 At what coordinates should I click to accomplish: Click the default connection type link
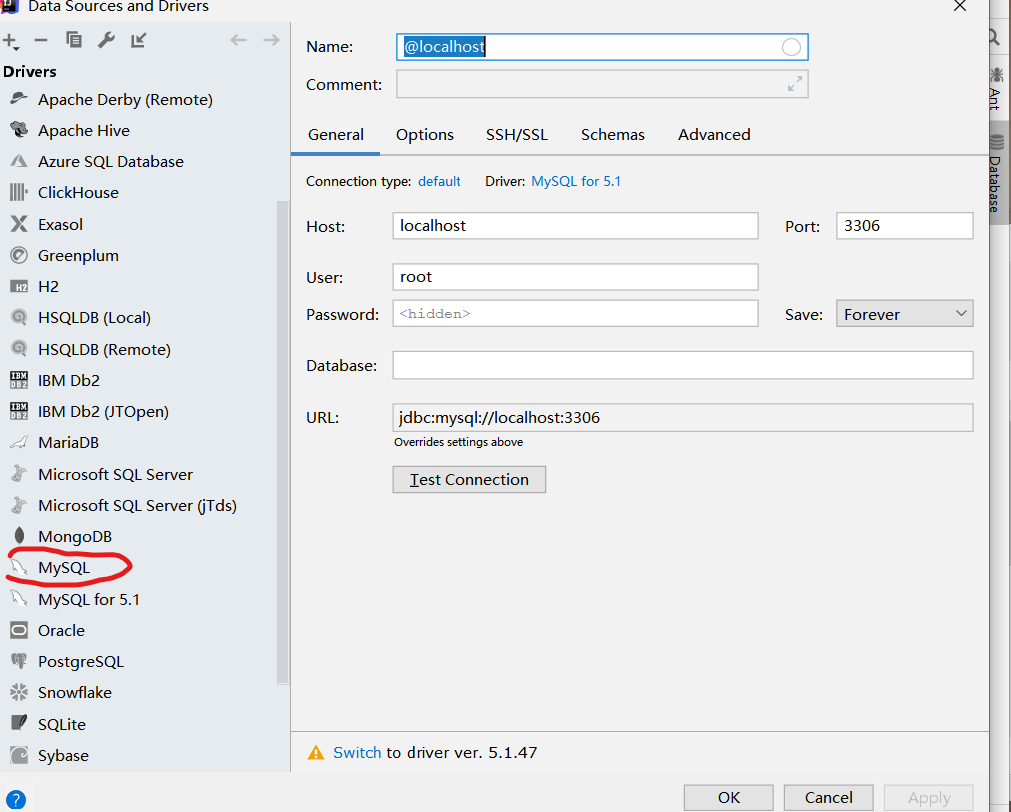[x=439, y=181]
